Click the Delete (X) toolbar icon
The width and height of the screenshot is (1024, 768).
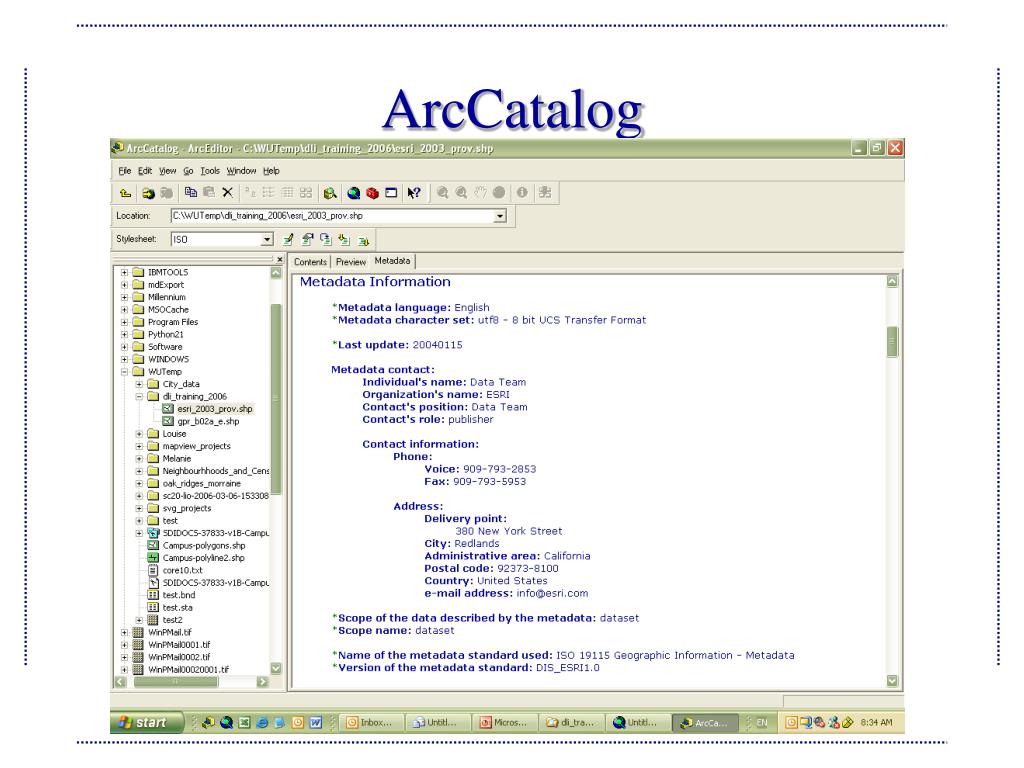click(x=227, y=192)
